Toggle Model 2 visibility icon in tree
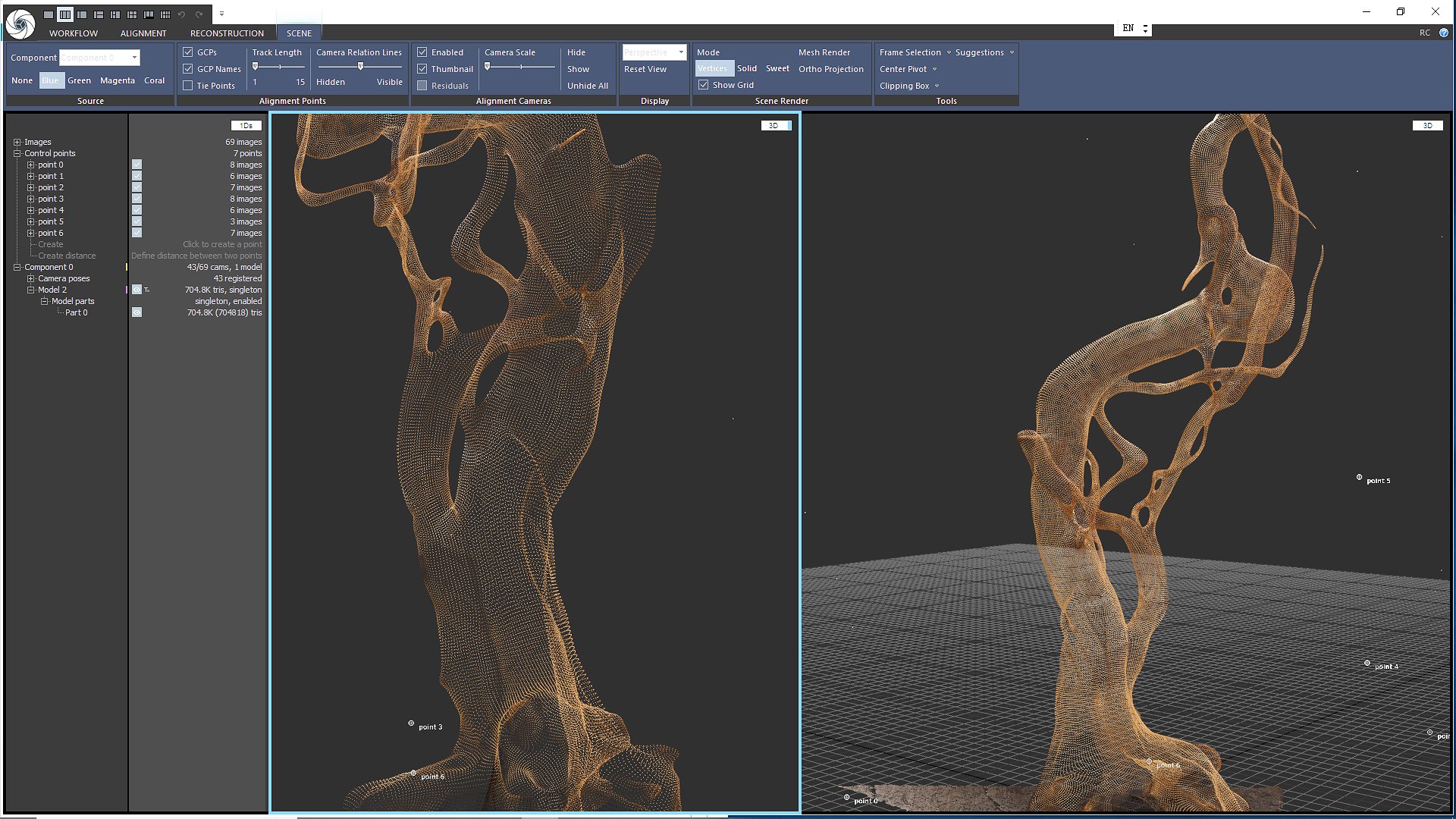1456x819 pixels. click(x=136, y=290)
